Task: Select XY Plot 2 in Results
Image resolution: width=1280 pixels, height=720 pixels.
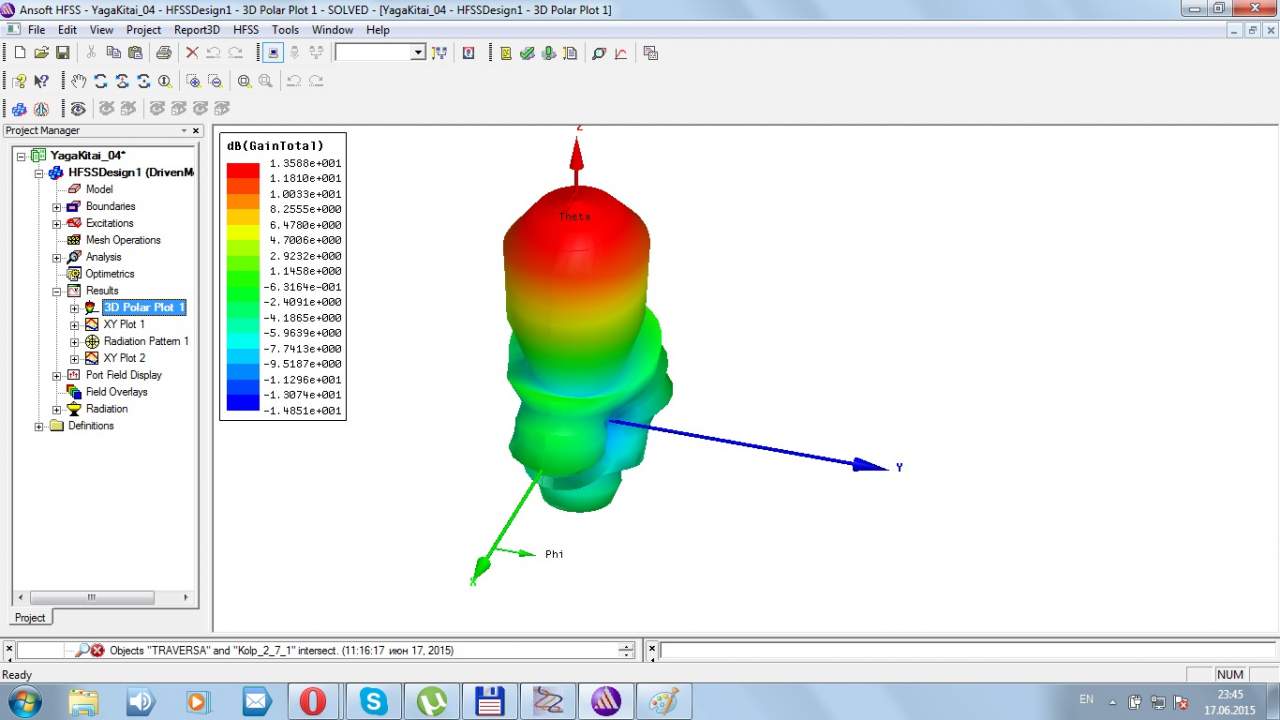Action: (124, 358)
